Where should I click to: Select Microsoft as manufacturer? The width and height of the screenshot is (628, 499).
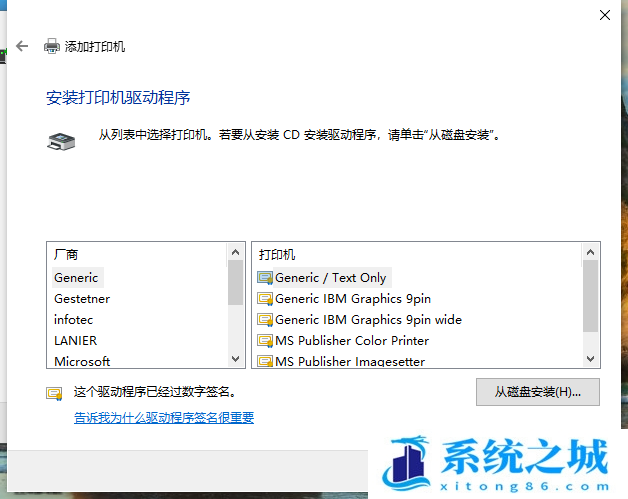82,361
